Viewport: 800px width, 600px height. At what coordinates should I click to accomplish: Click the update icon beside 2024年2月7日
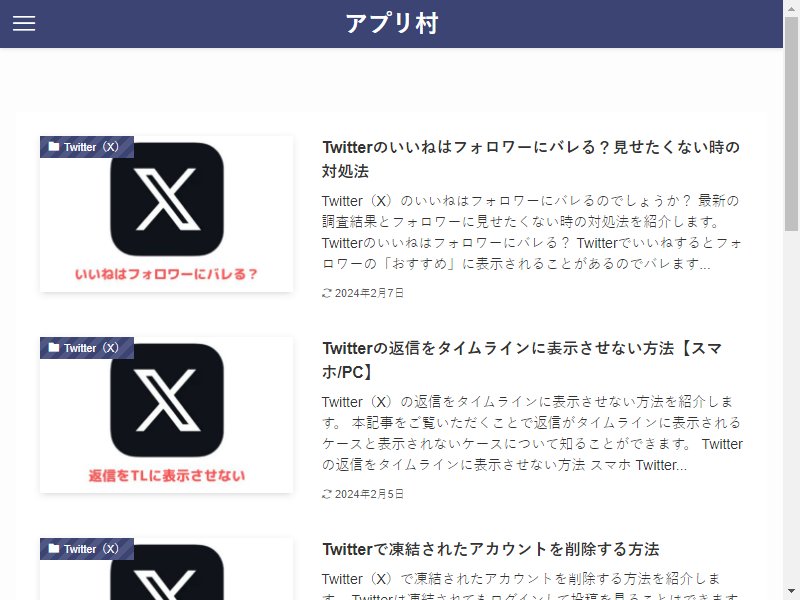click(x=327, y=293)
